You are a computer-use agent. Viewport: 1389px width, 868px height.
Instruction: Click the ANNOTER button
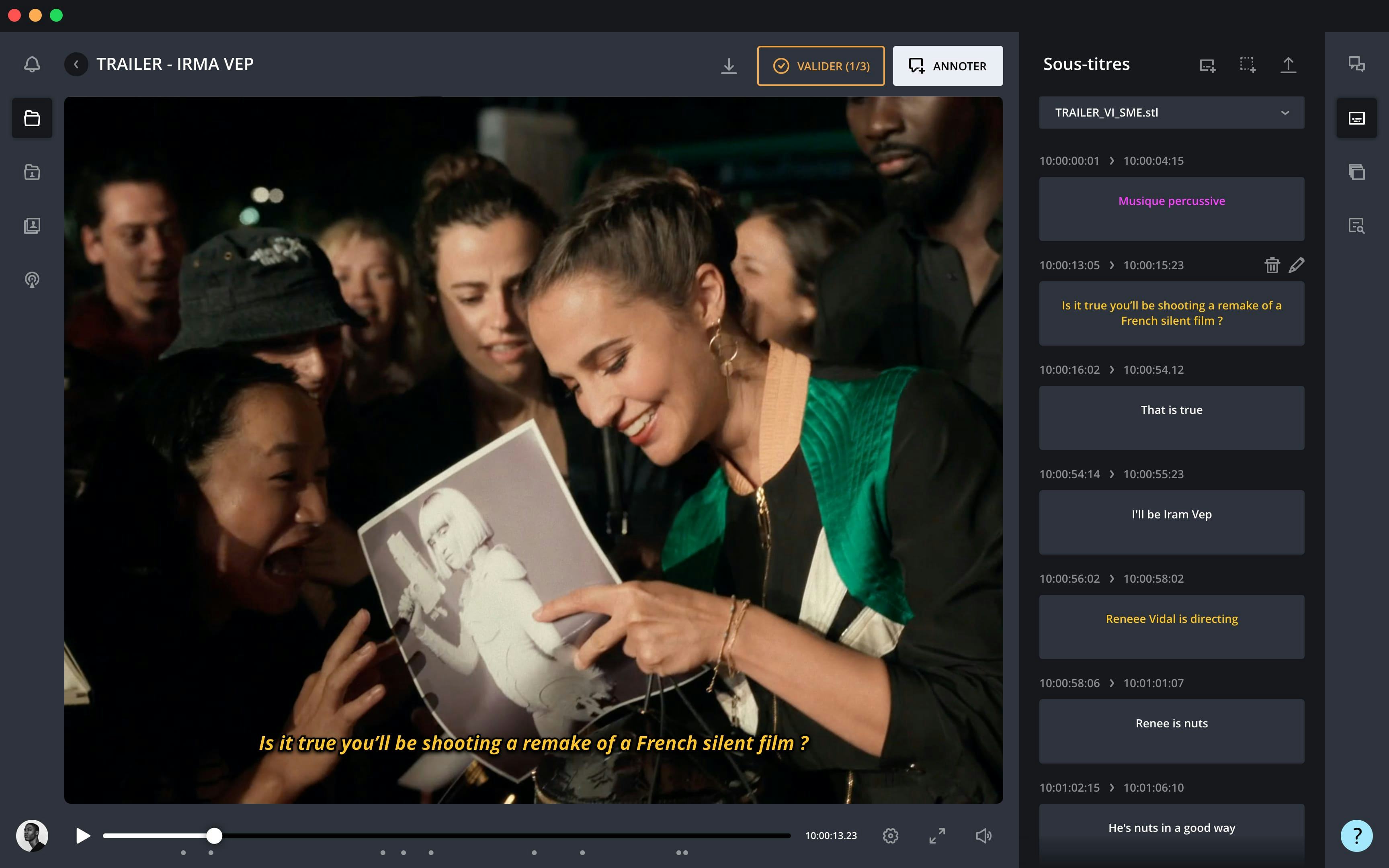click(948, 66)
